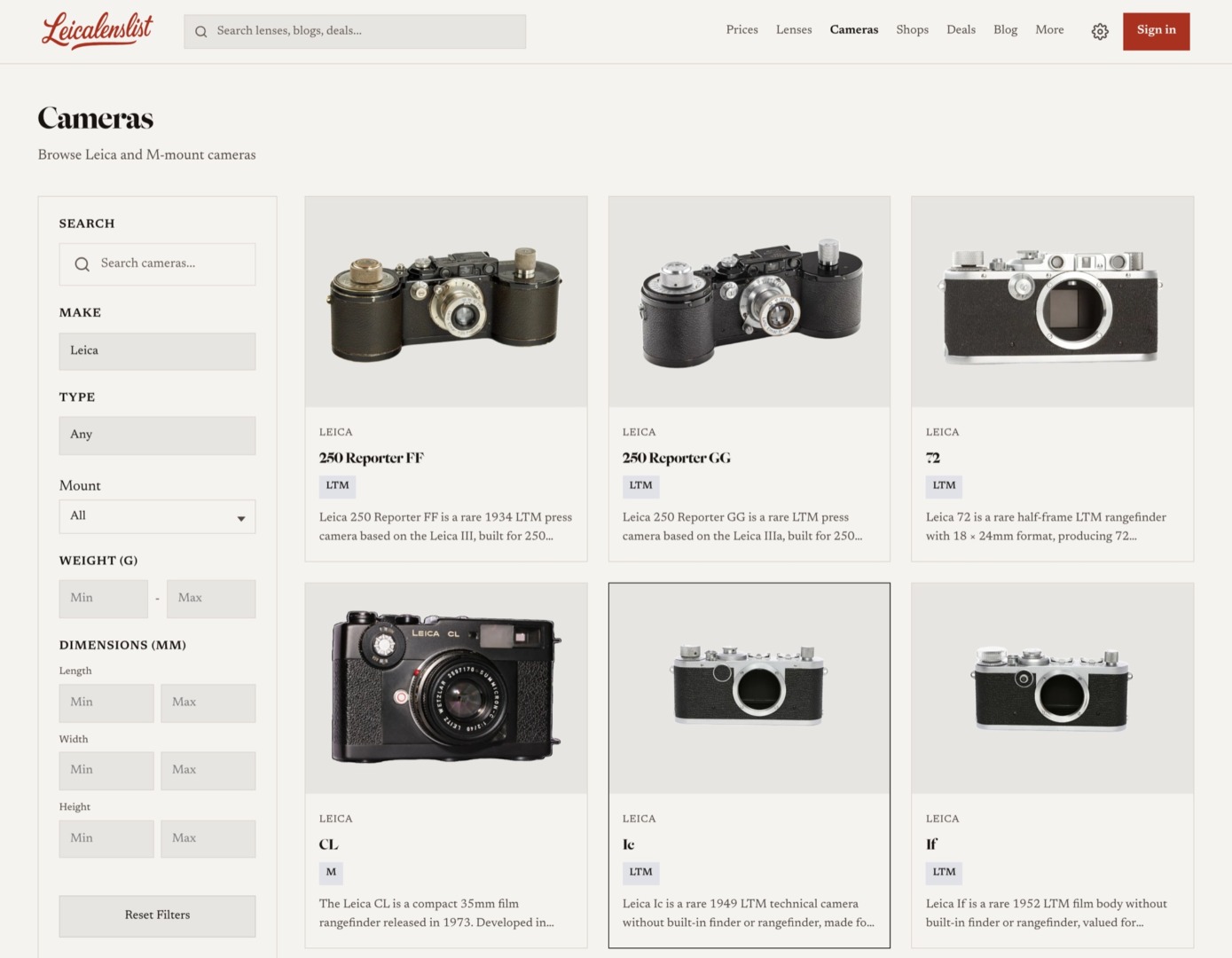
Task: Click the Leica 72 half-frame description text
Action: (x=1046, y=527)
